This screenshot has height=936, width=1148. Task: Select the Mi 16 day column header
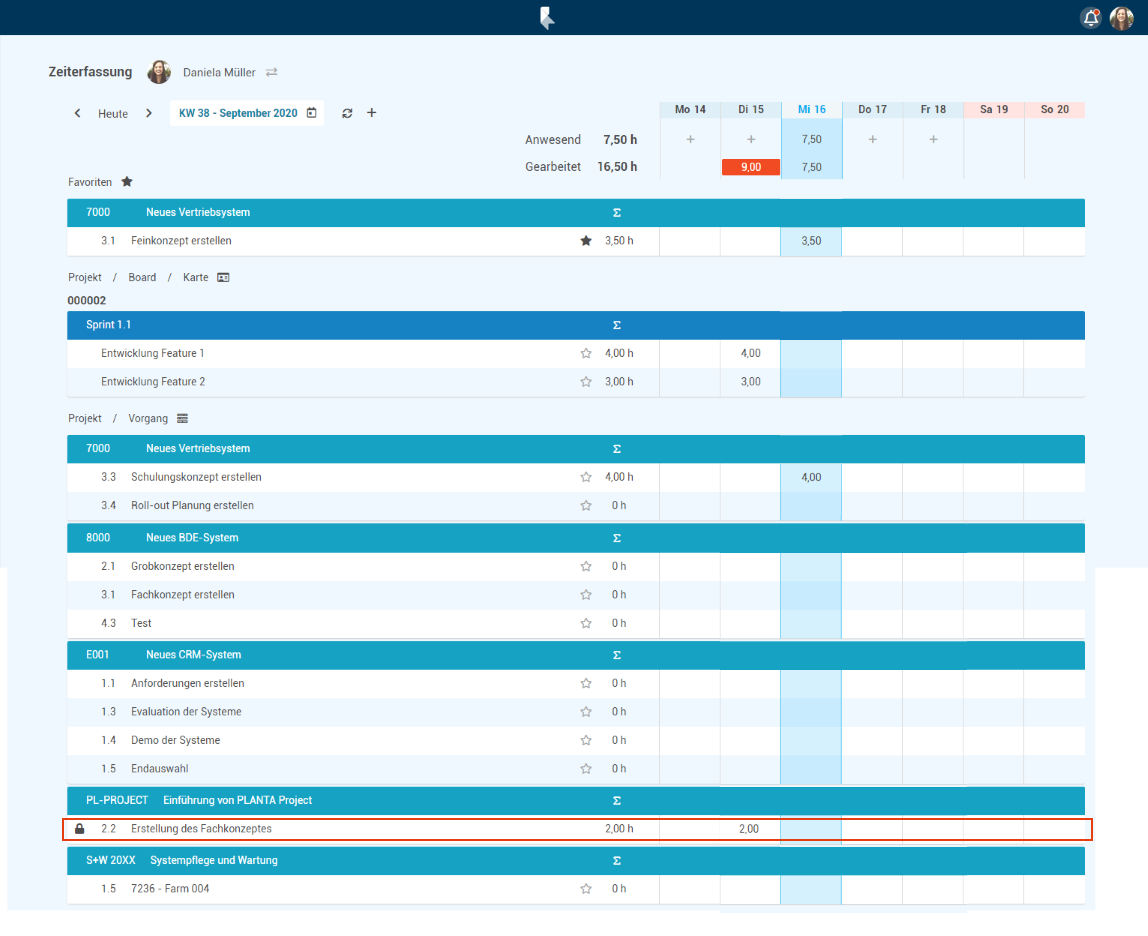pos(811,109)
